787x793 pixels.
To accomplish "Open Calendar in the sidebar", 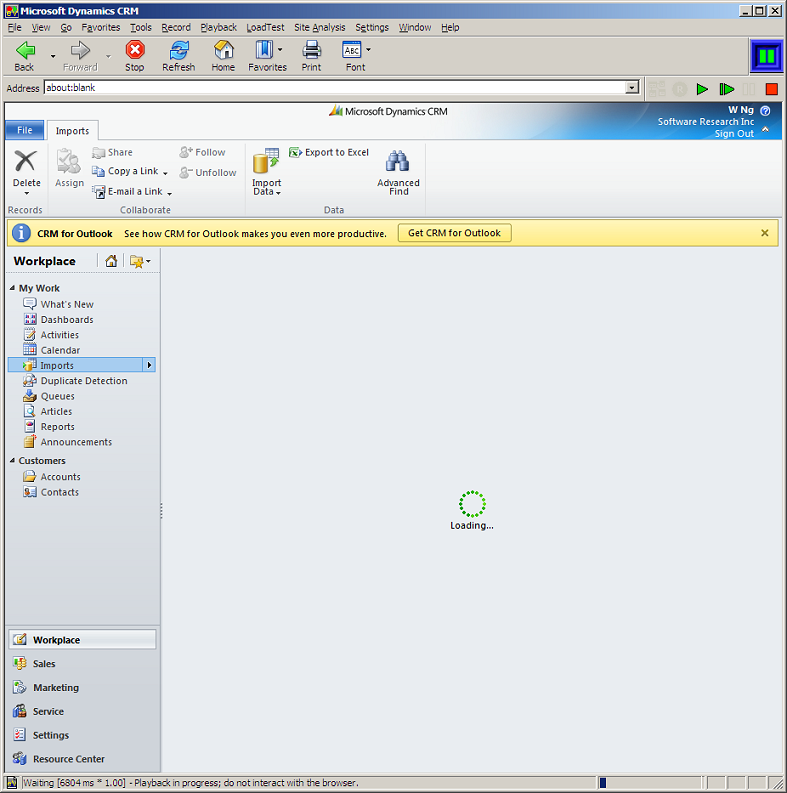I will pyautogui.click(x=60, y=350).
